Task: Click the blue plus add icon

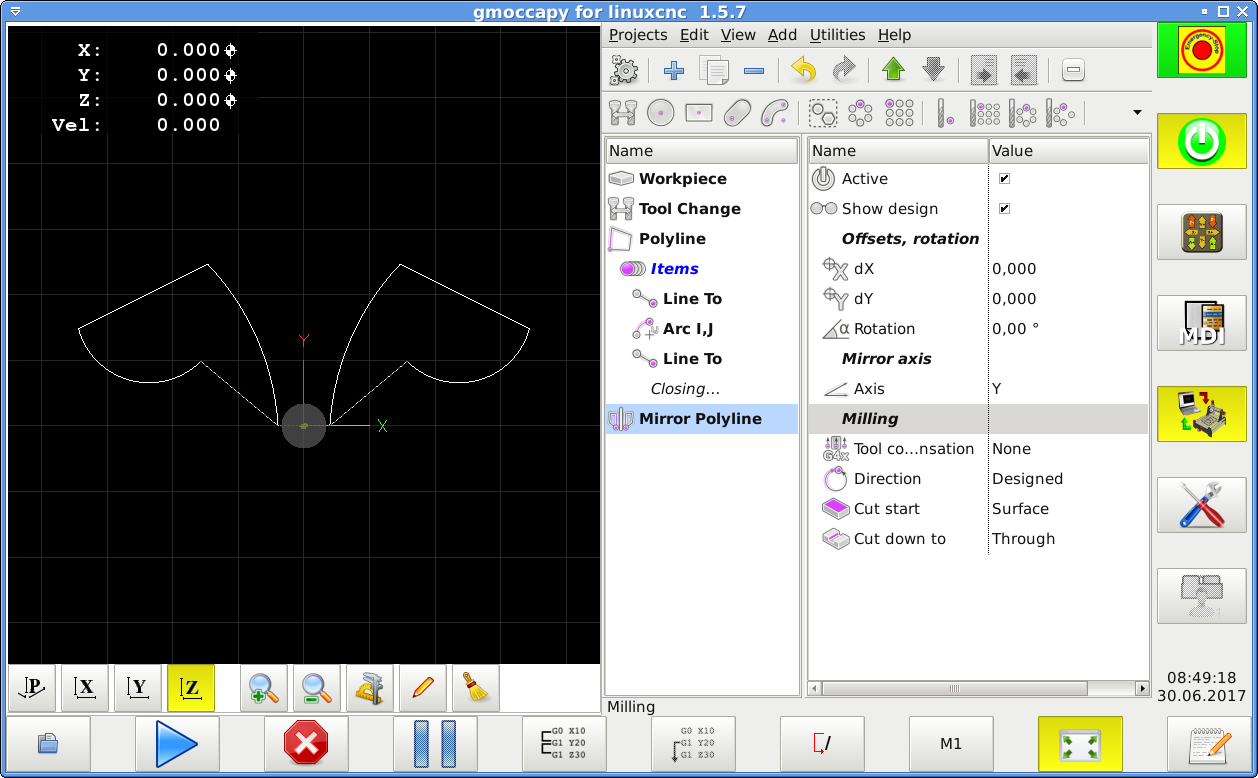Action: 674,70
